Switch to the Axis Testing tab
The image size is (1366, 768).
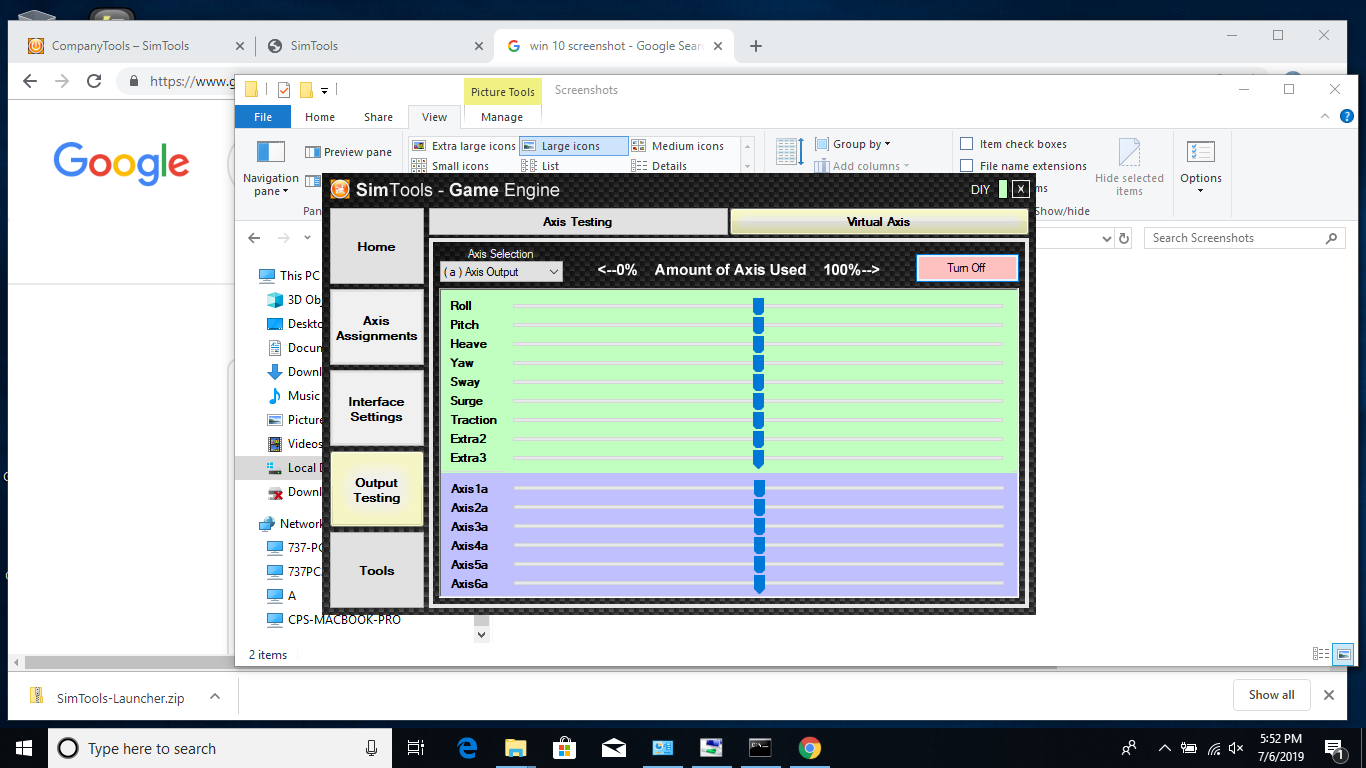pyautogui.click(x=578, y=221)
